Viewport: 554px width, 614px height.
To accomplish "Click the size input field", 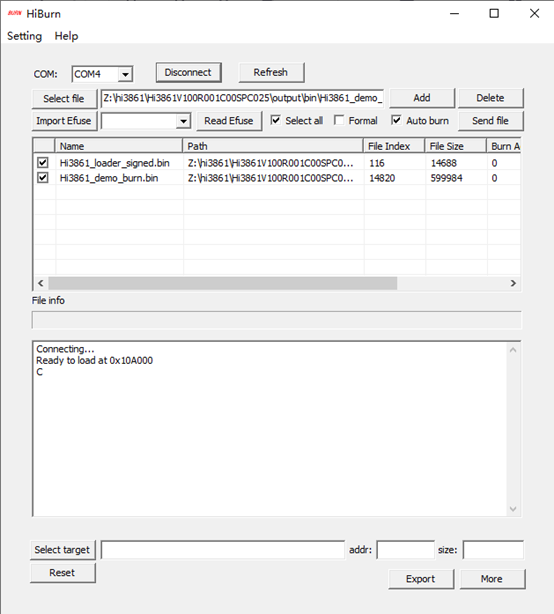I will (493, 550).
